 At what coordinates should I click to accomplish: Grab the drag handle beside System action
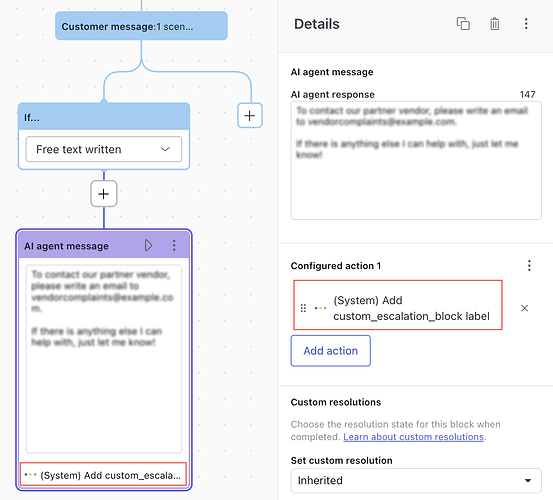[303, 308]
